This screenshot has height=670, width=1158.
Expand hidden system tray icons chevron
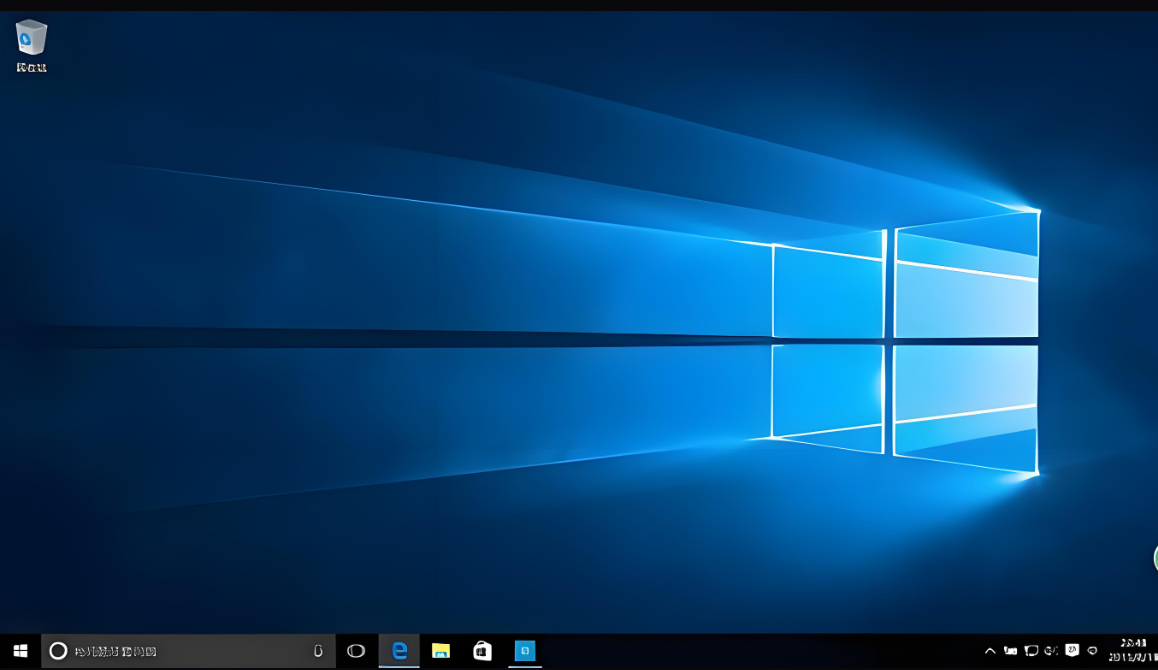(990, 651)
